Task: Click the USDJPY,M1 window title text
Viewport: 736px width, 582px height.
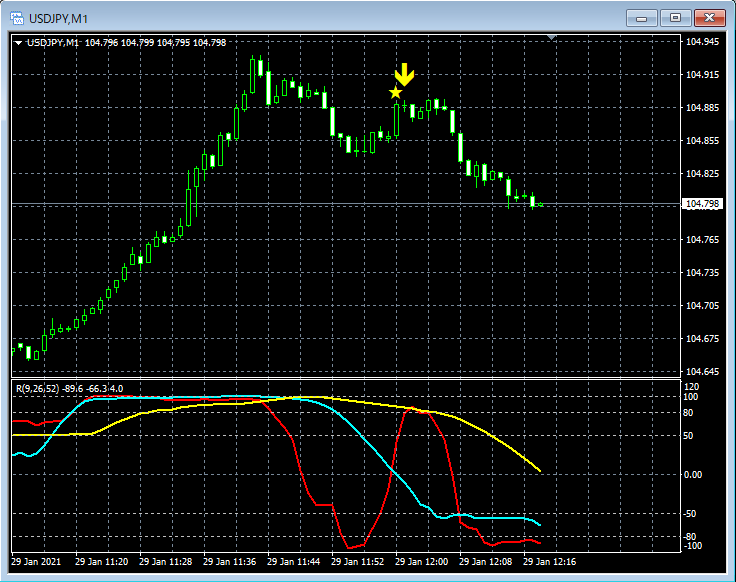Action: point(58,19)
